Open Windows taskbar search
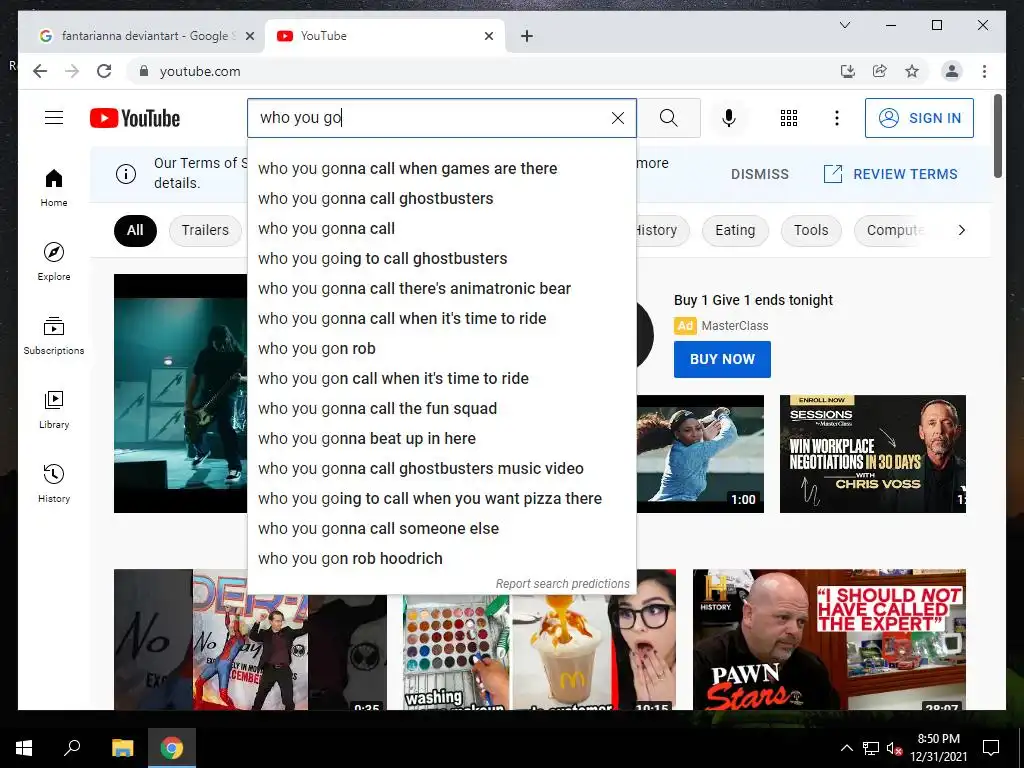1024x768 pixels. click(72, 748)
